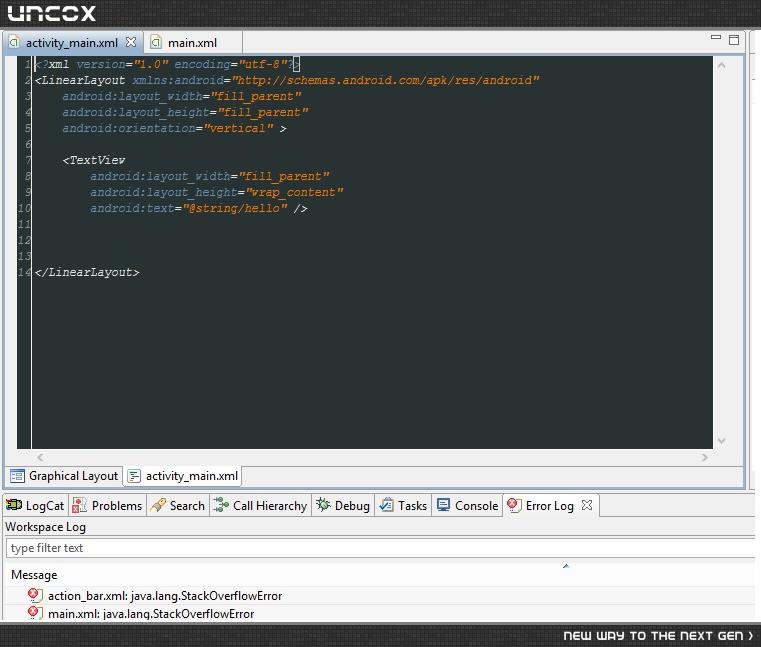Click the Graphical Layout tab icon
The width and height of the screenshot is (761, 647).
coord(17,476)
